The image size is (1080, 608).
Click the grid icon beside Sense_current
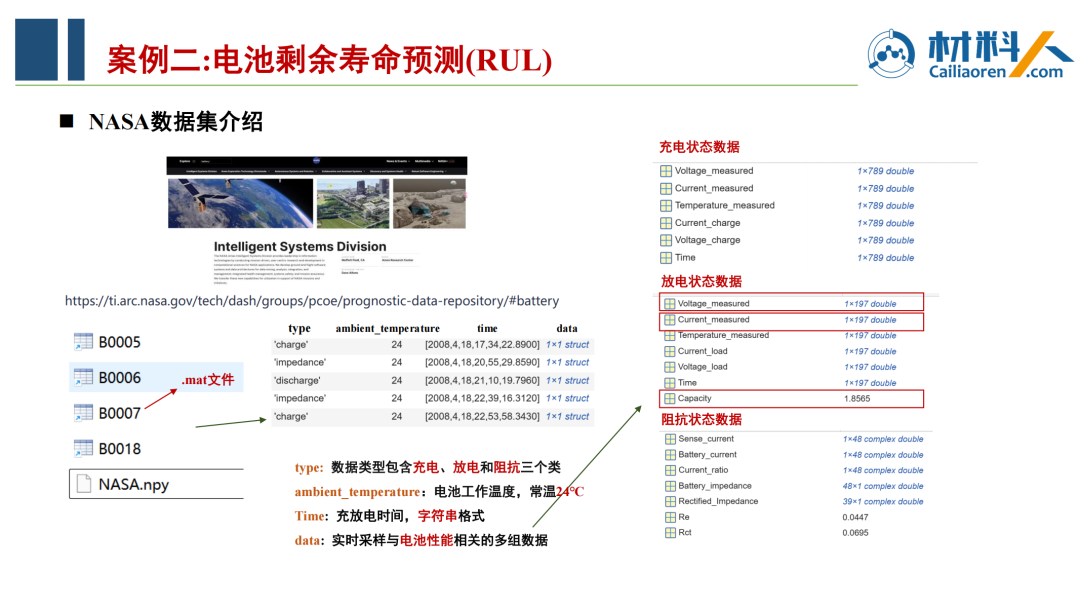click(670, 439)
